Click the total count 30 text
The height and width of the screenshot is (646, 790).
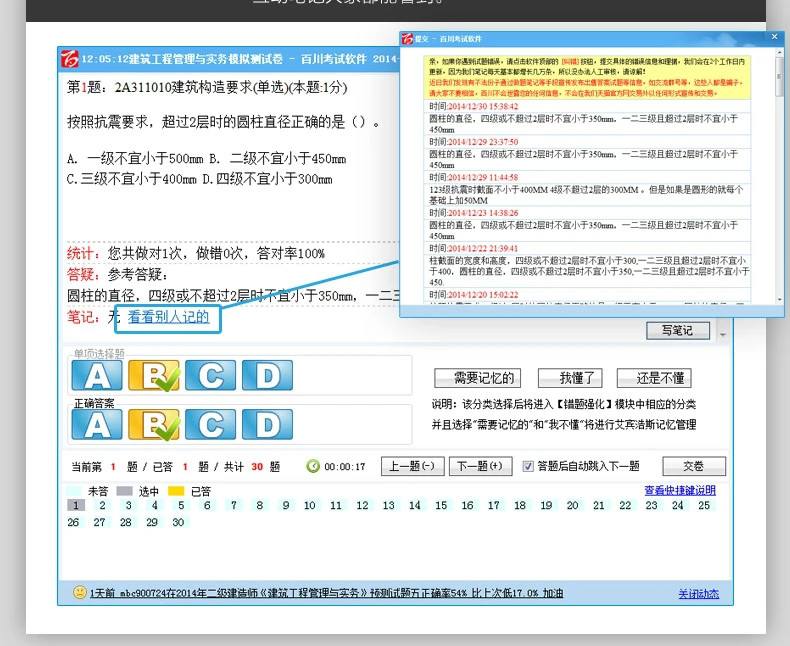coord(257,467)
